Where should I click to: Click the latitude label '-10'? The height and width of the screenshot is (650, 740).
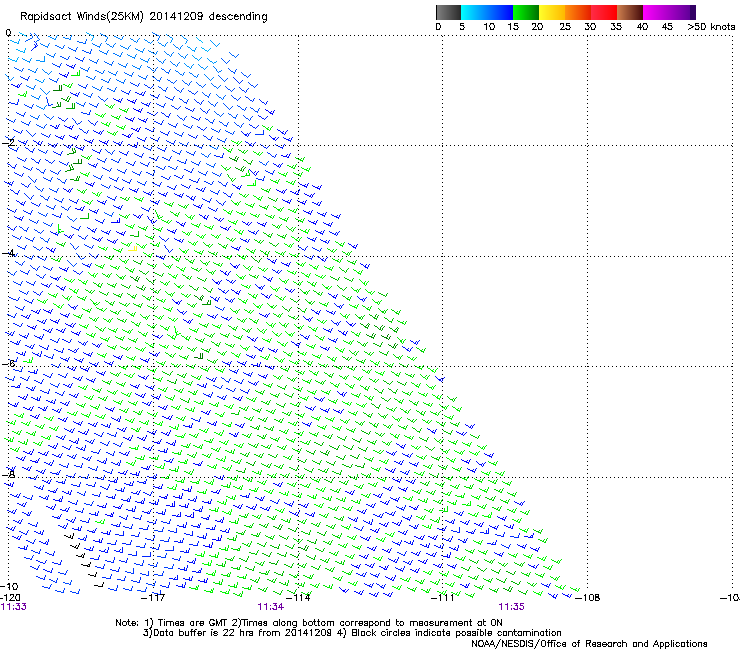[9, 586]
